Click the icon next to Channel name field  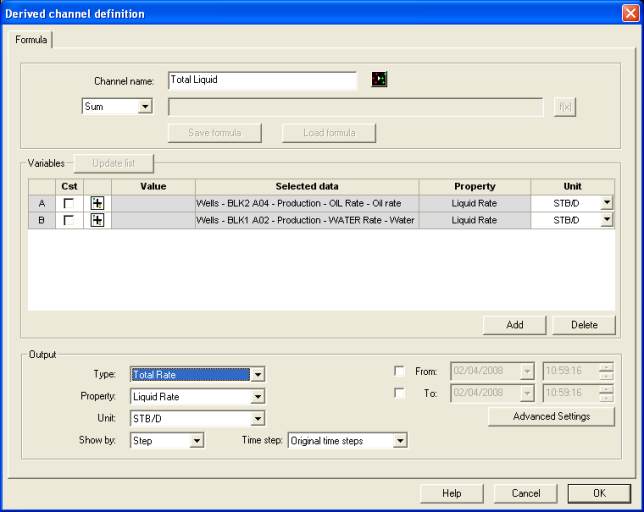coord(379,80)
